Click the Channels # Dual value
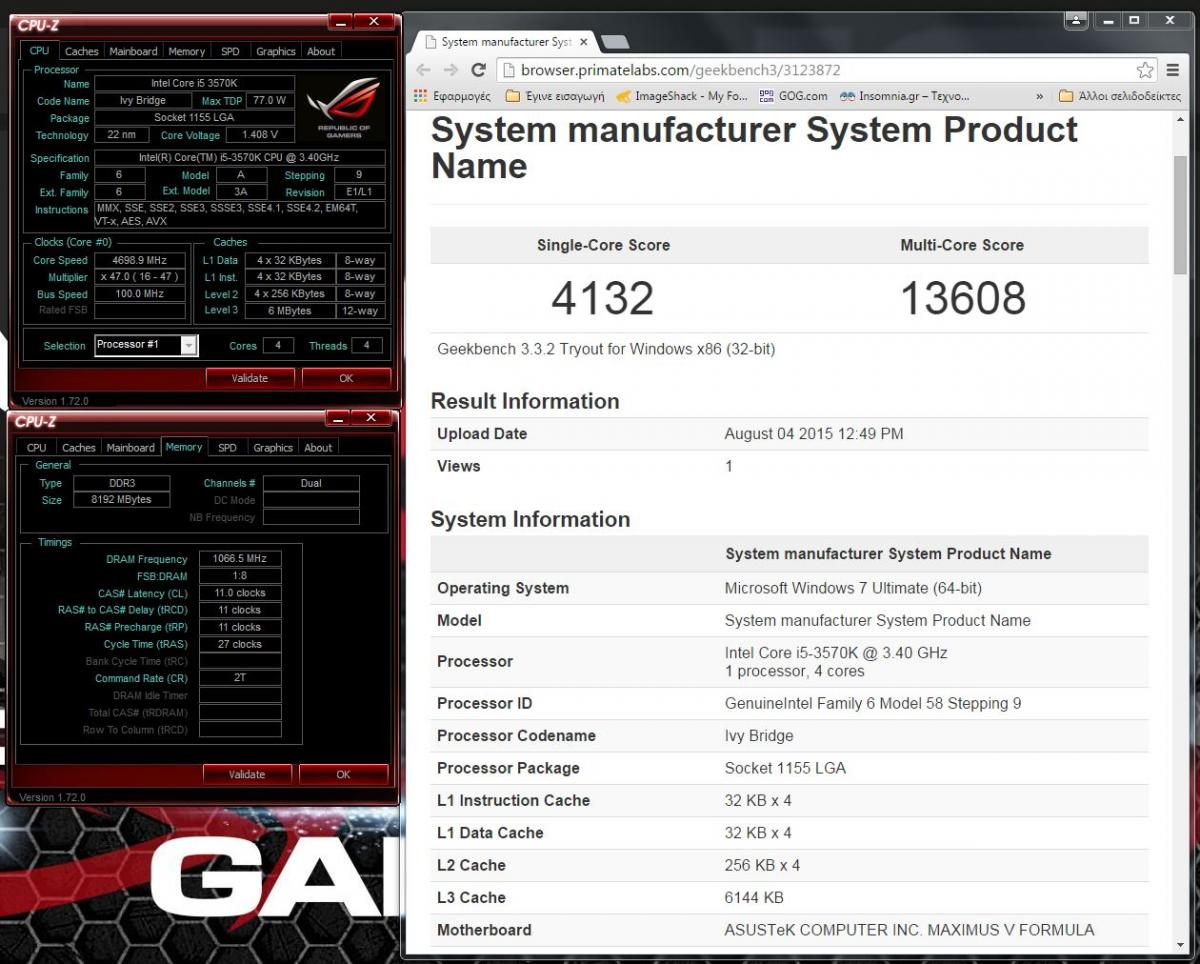This screenshot has height=964, width=1200. click(311, 483)
